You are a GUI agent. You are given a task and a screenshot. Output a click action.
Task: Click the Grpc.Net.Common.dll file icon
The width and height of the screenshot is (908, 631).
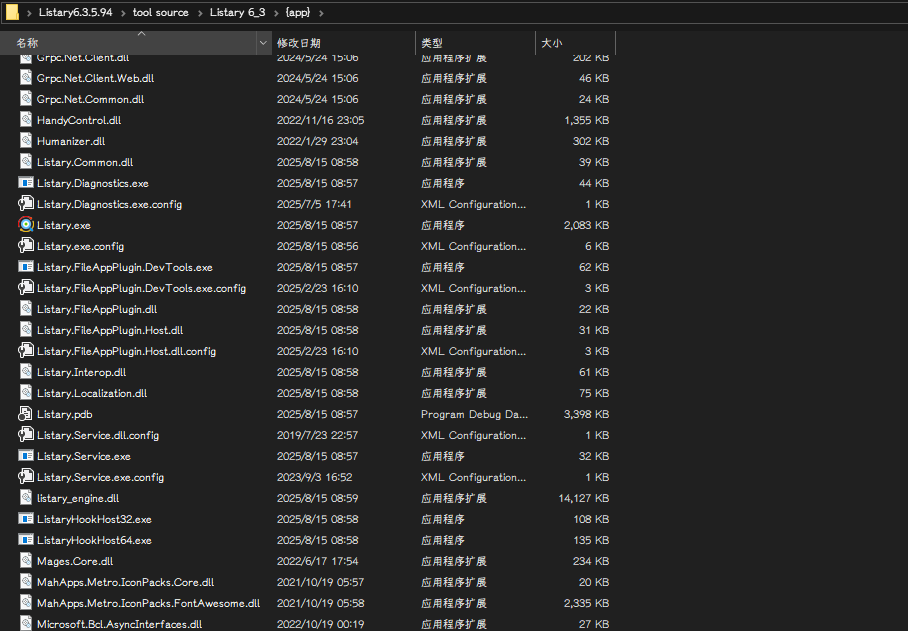point(26,99)
